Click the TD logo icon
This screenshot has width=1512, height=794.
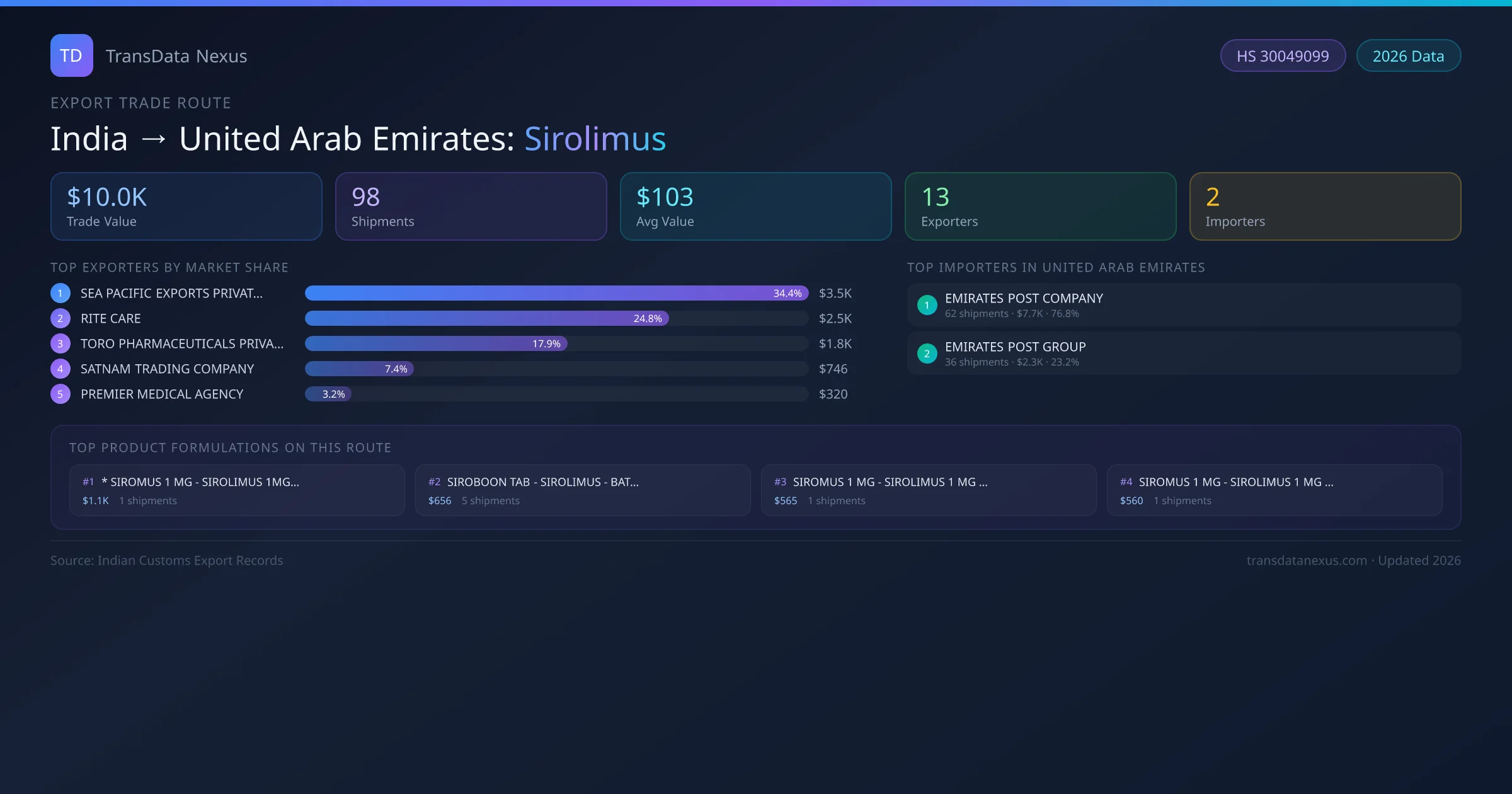[71, 55]
